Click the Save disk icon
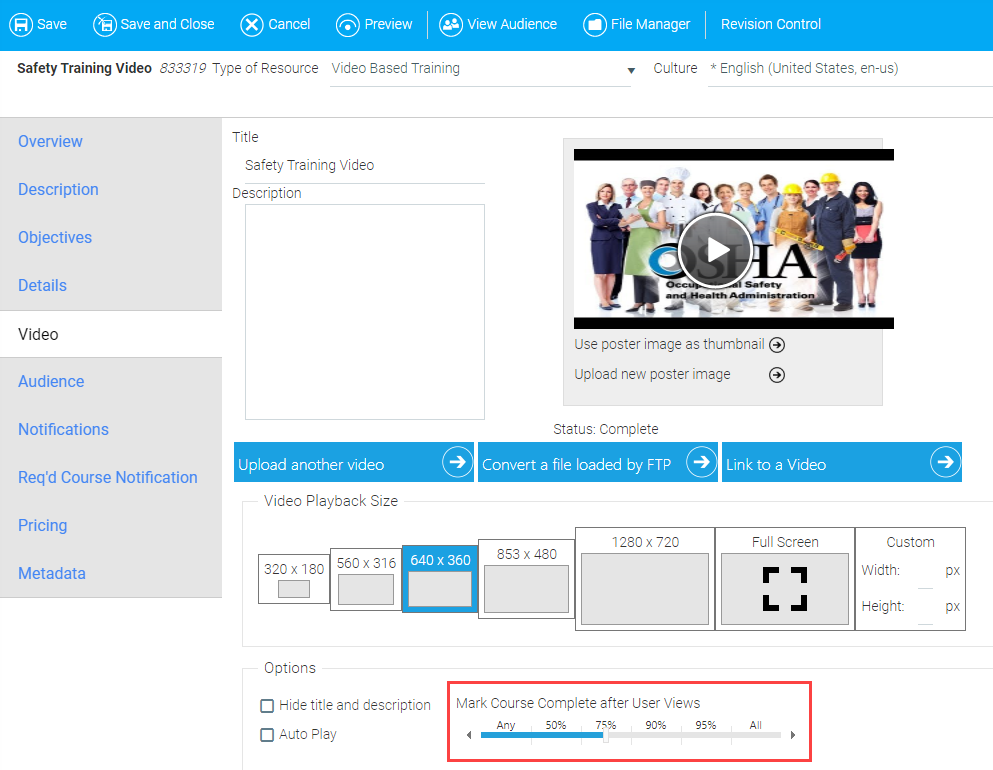The width and height of the screenshot is (993, 770). [20, 24]
